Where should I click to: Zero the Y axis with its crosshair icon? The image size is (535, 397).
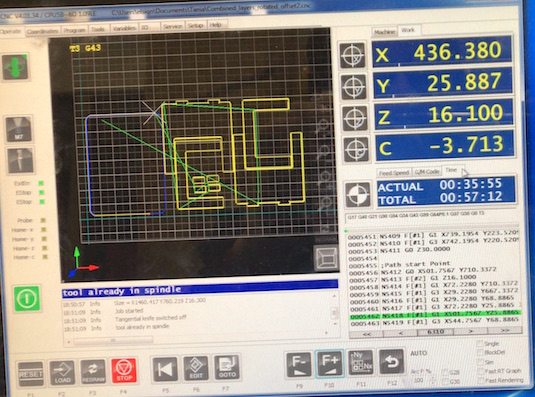(x=353, y=86)
